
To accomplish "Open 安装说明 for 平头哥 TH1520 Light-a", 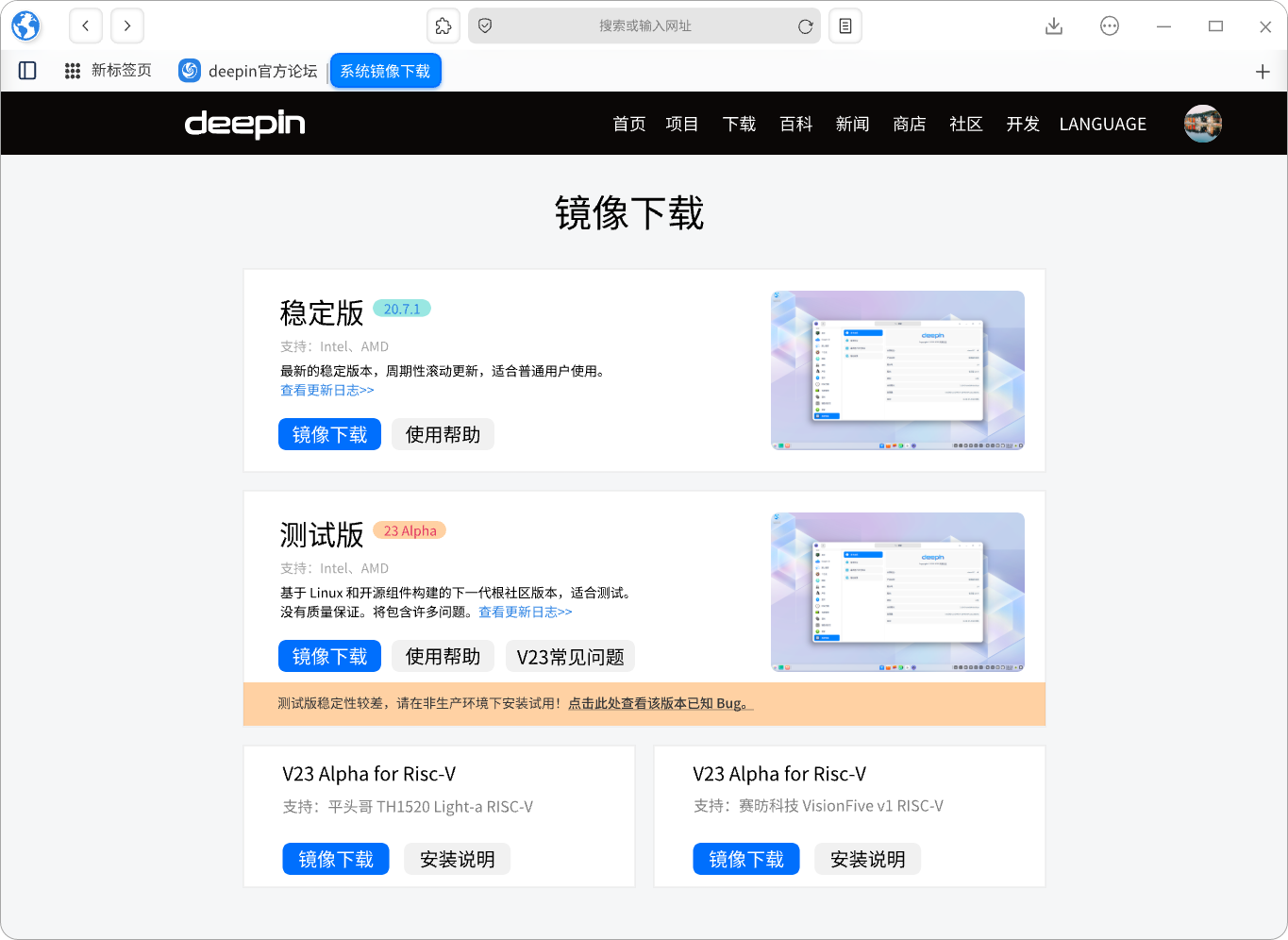I will coord(457,859).
